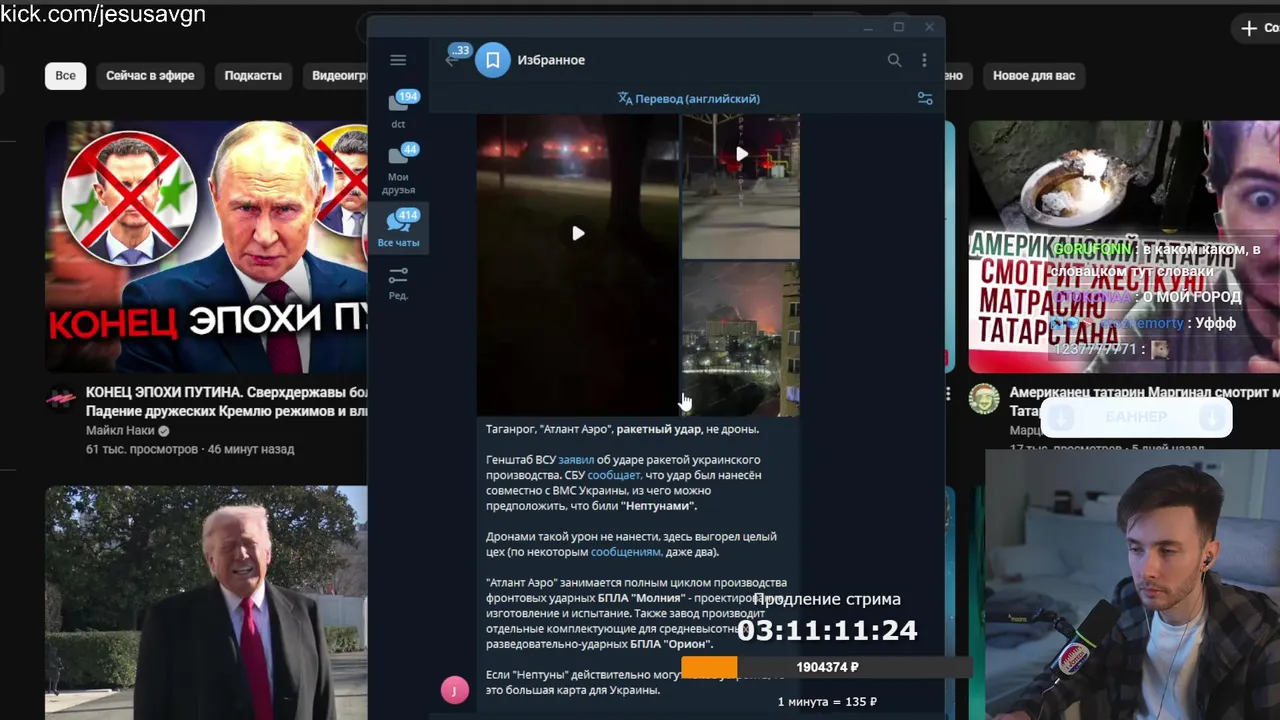This screenshot has height=720, width=1280.
Task: Open the Ред. folder edit option
Action: coord(398,283)
